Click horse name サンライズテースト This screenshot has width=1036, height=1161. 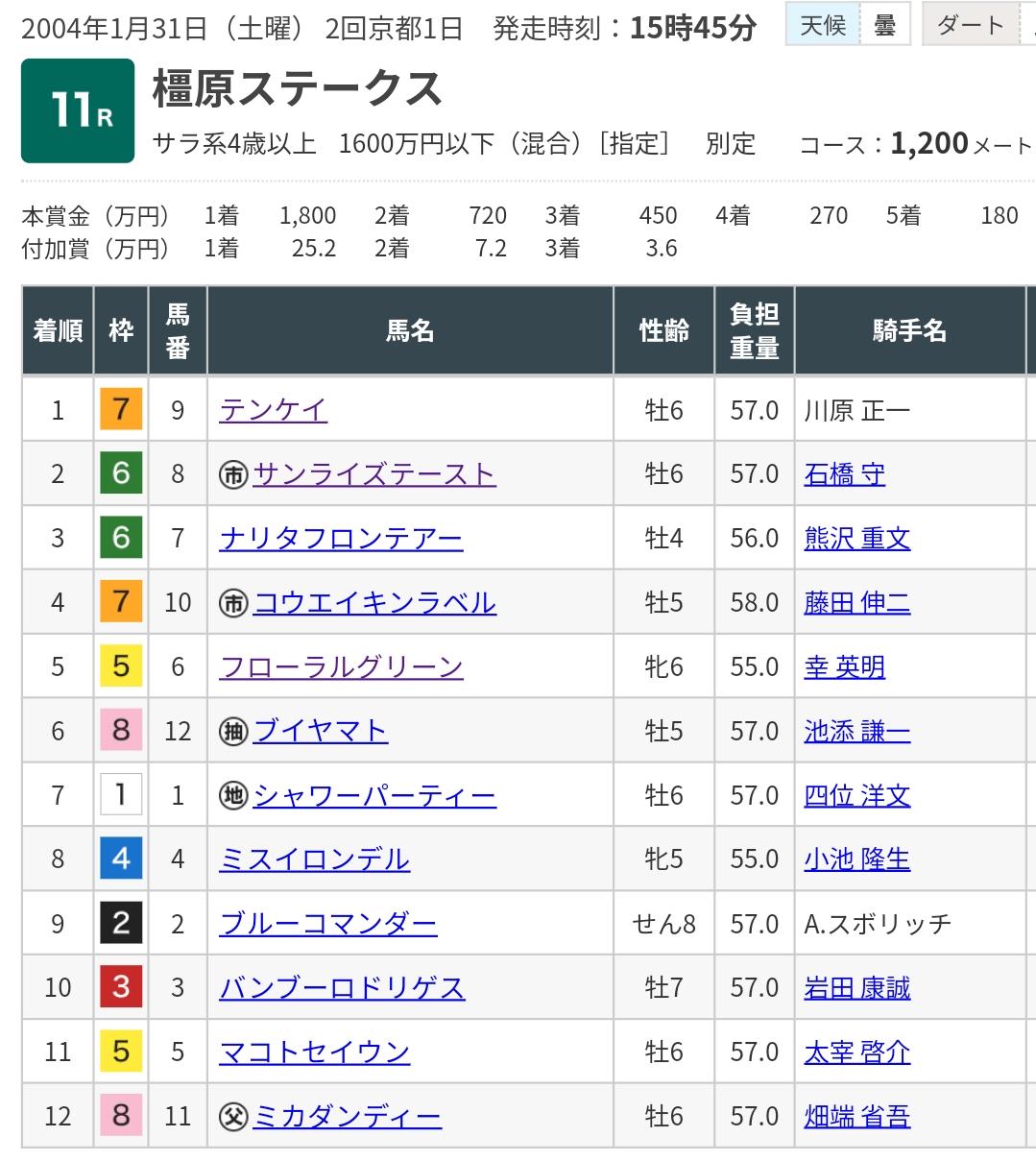tap(373, 474)
